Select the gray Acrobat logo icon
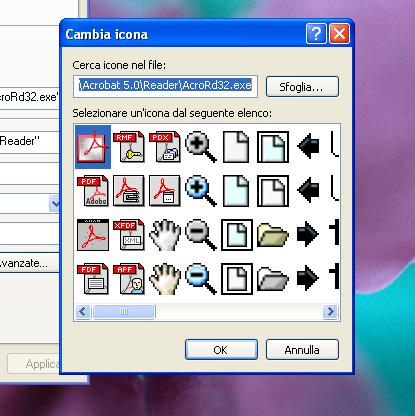The image size is (415, 416). tap(93, 235)
